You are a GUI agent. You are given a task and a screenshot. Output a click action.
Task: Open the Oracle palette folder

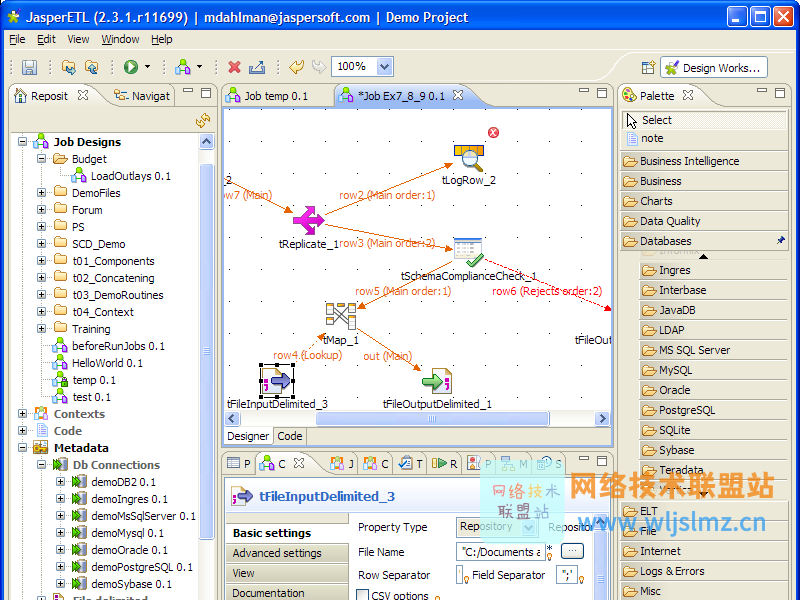(x=713, y=390)
